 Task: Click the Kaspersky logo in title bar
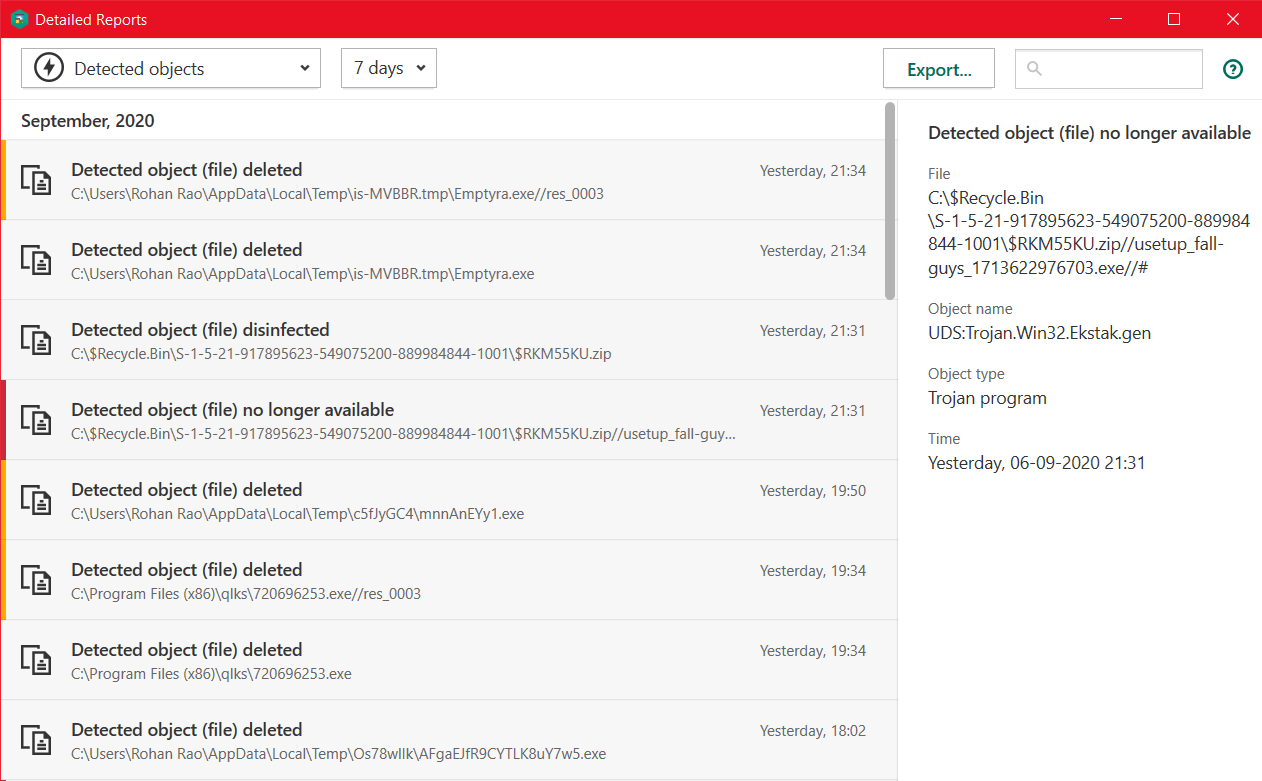[19, 19]
